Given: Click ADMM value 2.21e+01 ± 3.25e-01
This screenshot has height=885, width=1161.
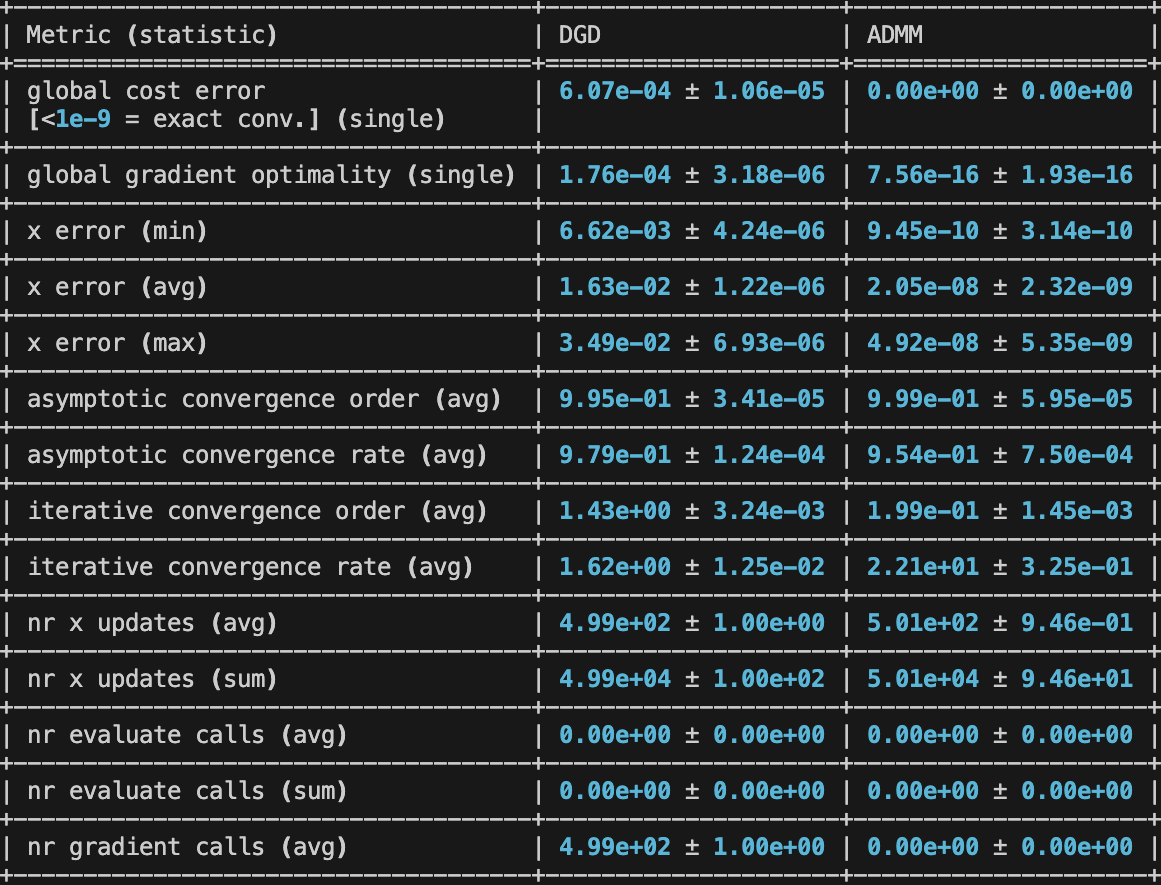Looking at the screenshot, I should (1000, 567).
